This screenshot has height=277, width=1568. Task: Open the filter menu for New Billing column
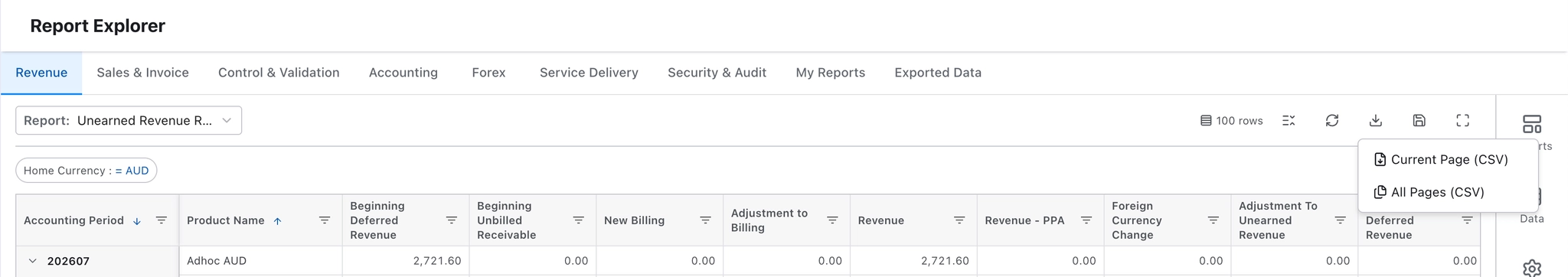click(x=706, y=220)
